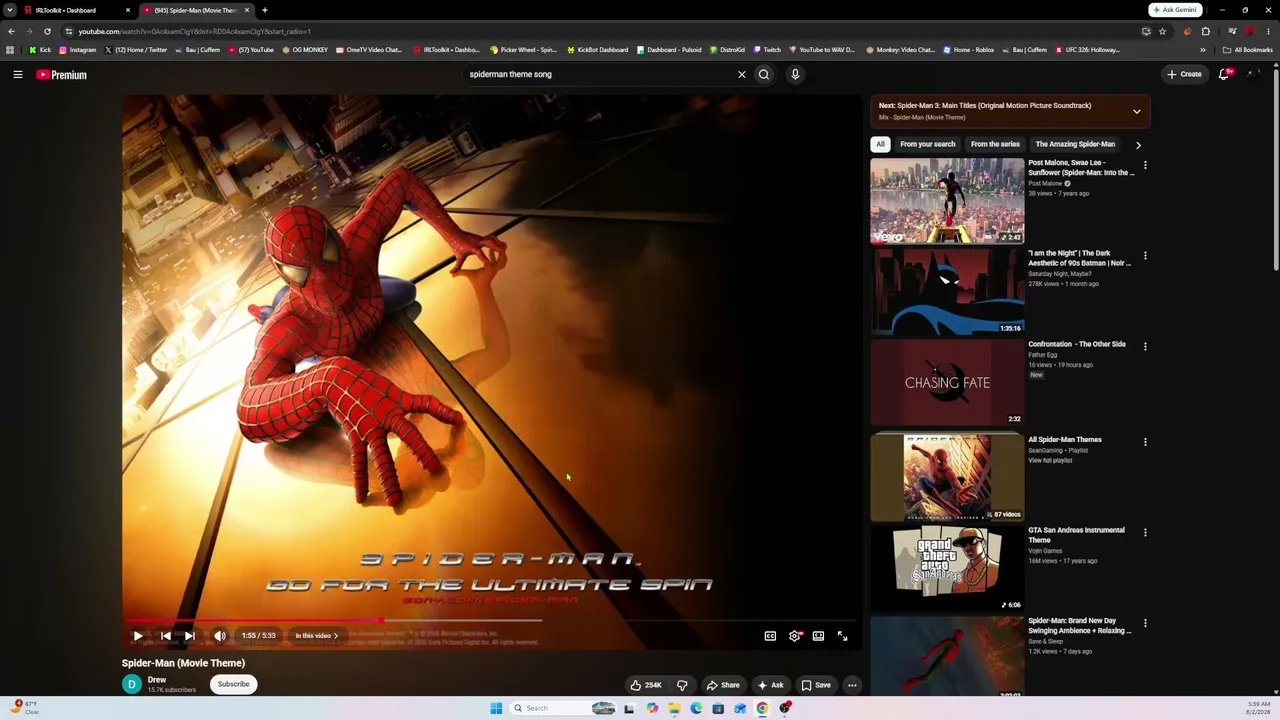Enter fullscreen video mode
The height and width of the screenshot is (720, 1280).
[842, 636]
